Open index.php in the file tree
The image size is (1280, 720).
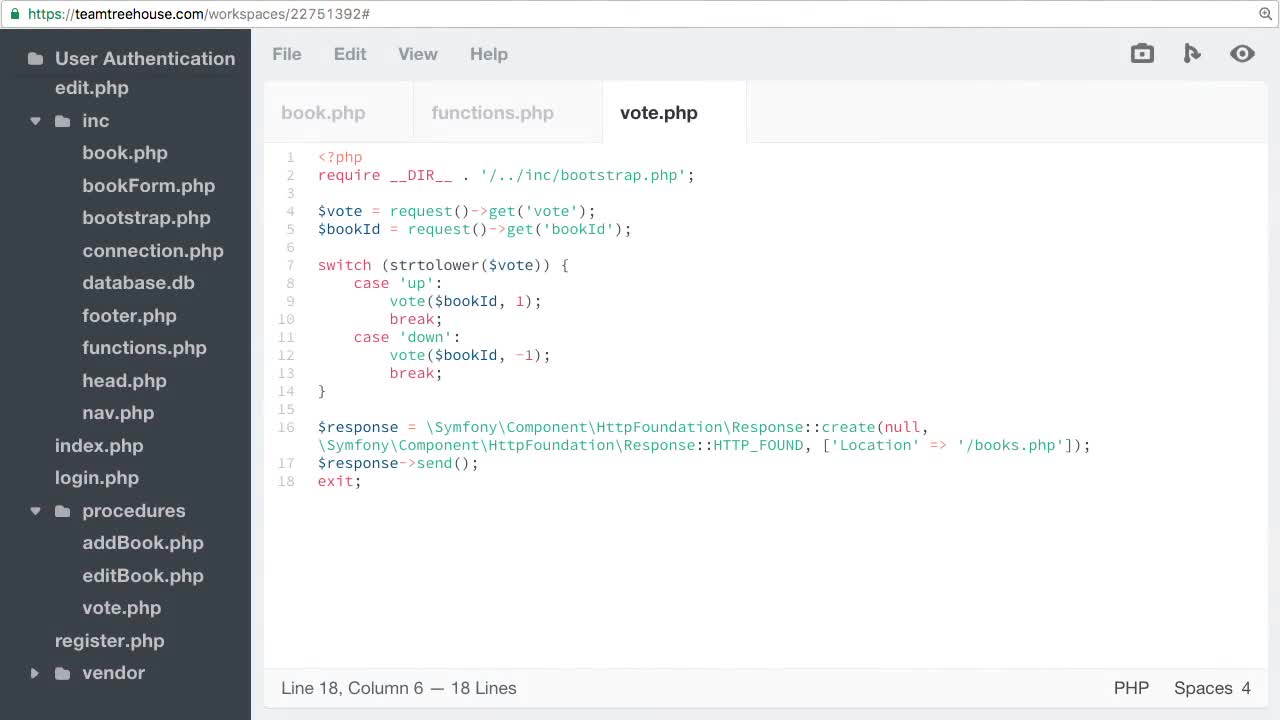coord(99,446)
